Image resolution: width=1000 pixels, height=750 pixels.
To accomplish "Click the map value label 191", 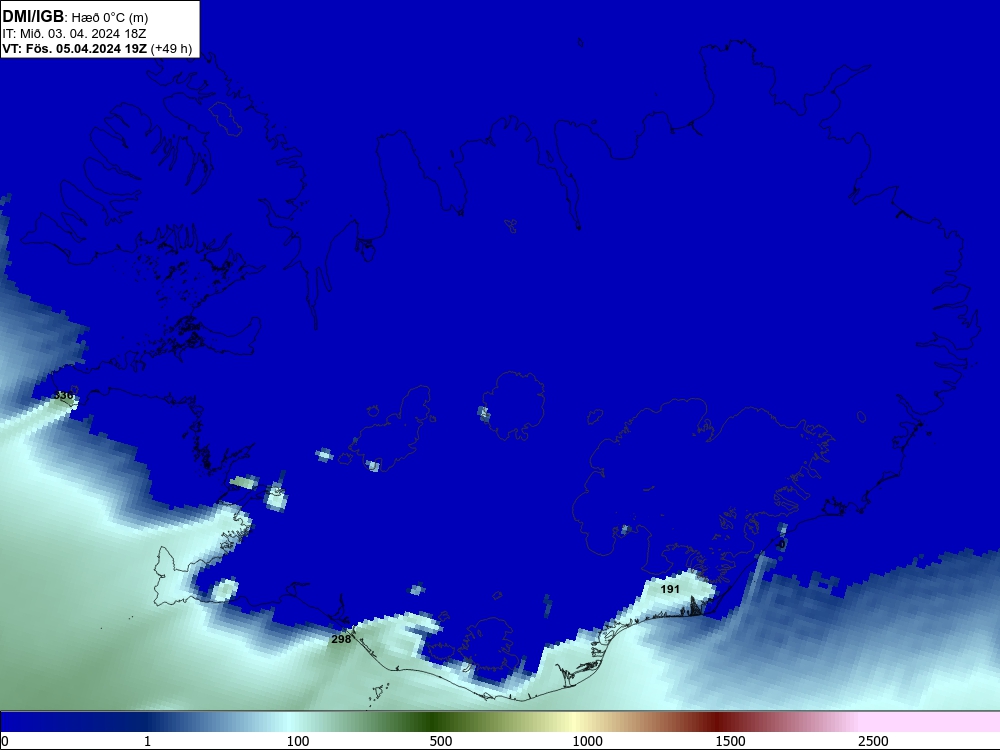I will [x=670, y=589].
